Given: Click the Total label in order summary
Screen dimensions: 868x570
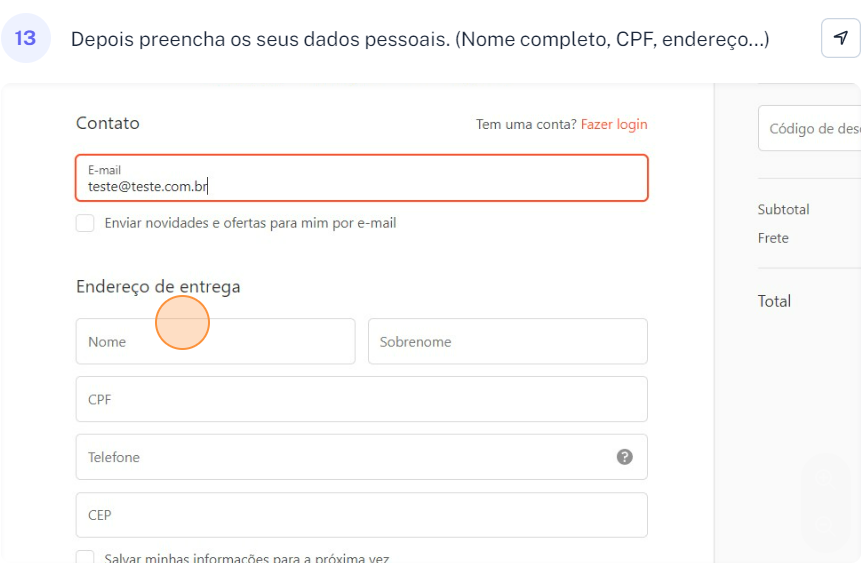Looking at the screenshot, I should click(774, 301).
